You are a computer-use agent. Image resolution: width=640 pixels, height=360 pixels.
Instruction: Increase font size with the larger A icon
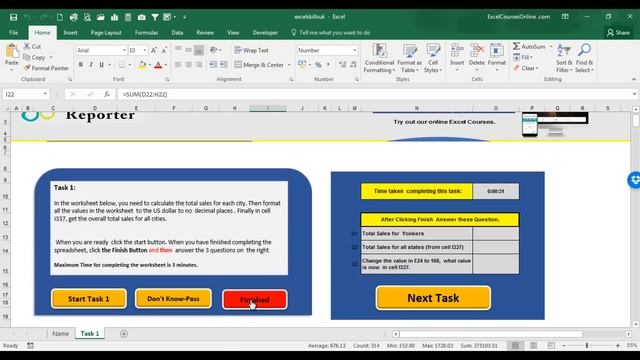click(x=153, y=50)
